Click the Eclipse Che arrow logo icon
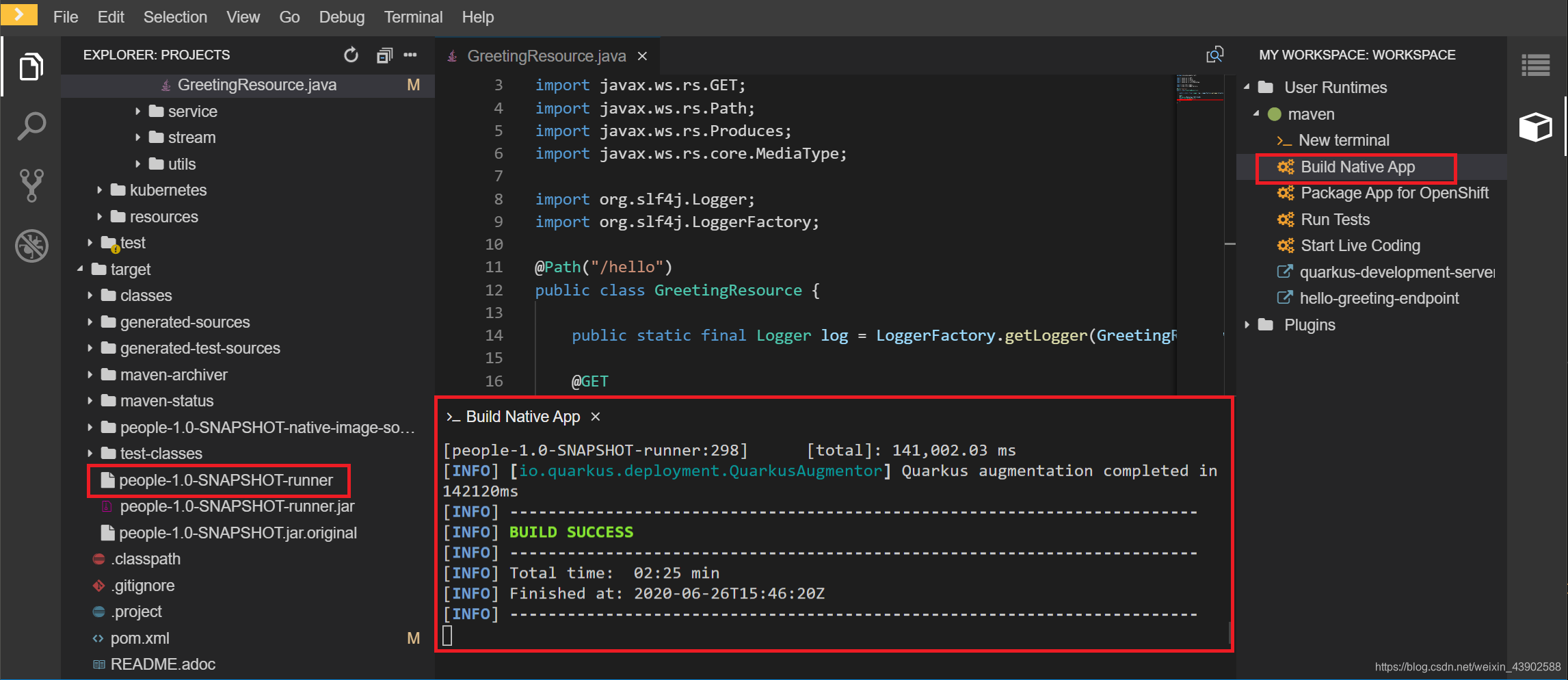 pos(19,14)
